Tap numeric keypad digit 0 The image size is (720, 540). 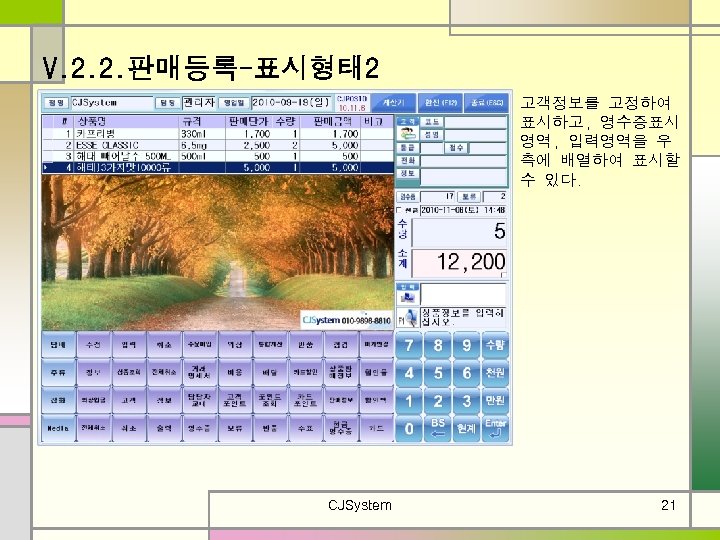(x=409, y=428)
